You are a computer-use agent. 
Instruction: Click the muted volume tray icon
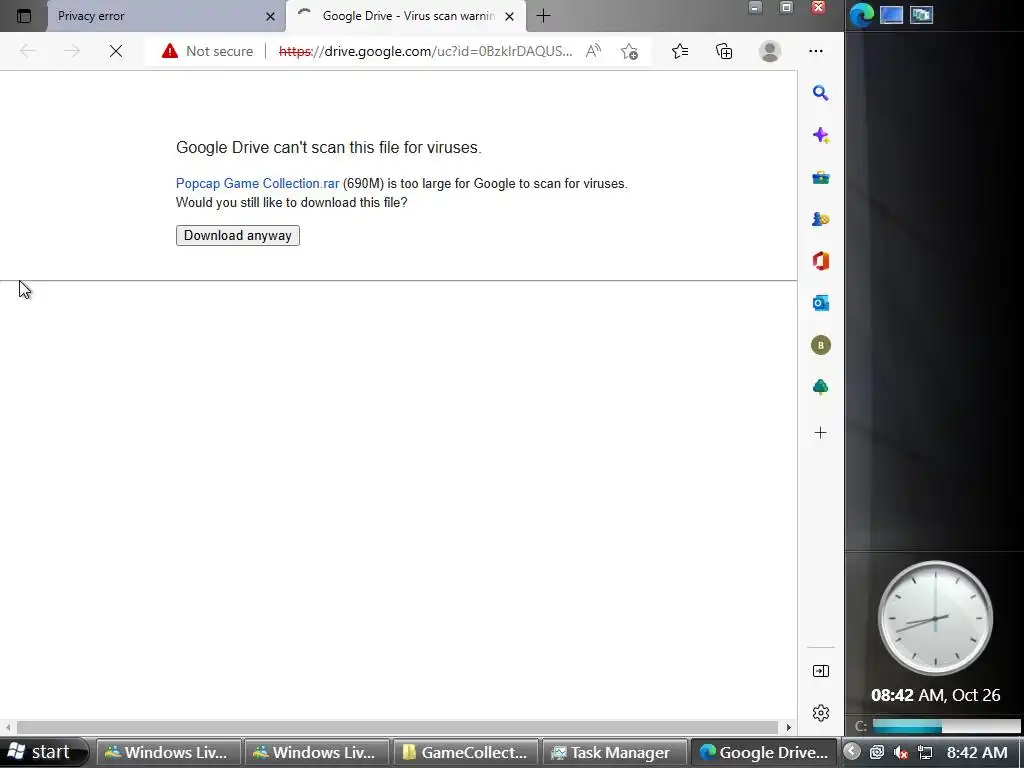tap(901, 753)
